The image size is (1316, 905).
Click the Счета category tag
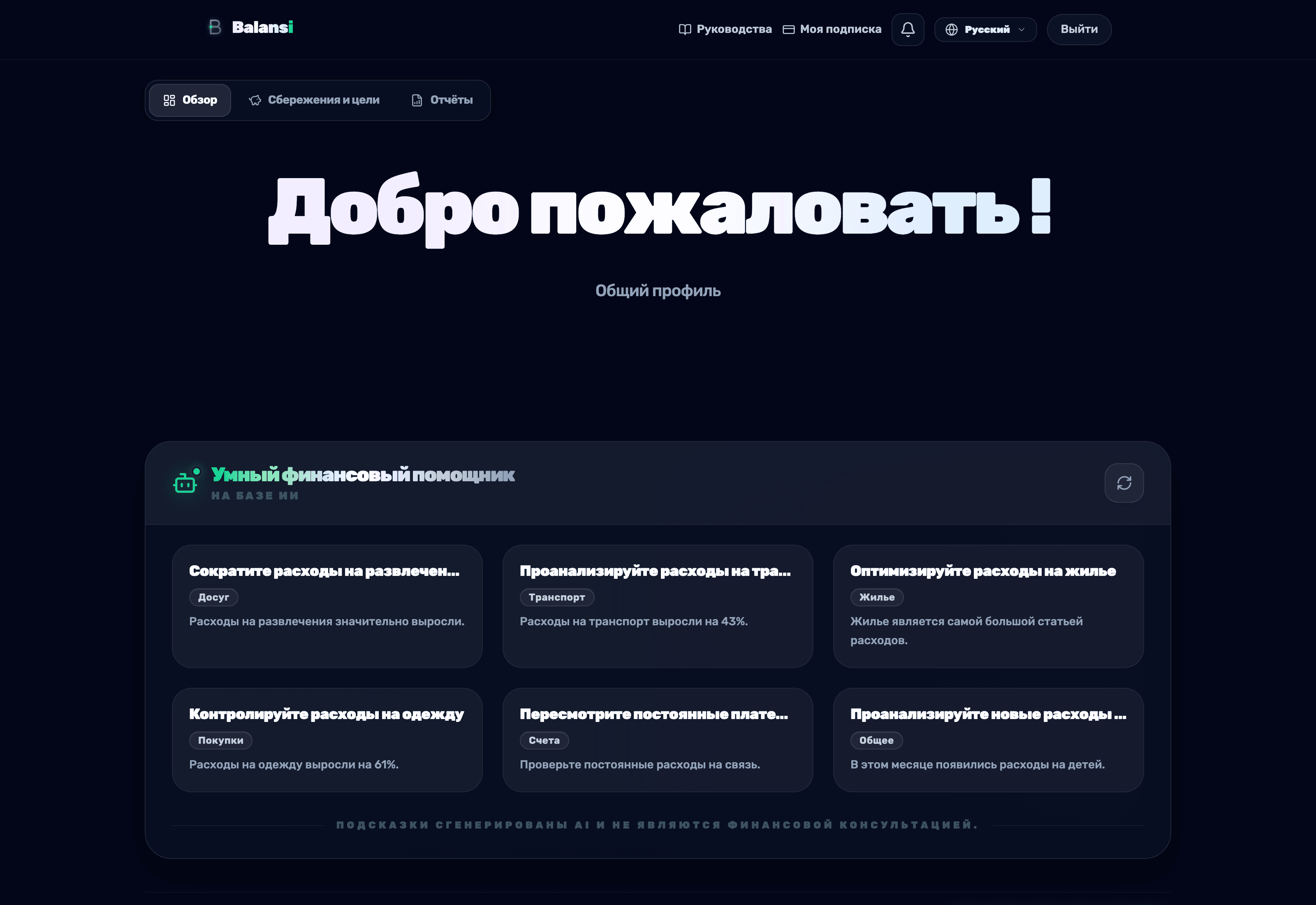544,740
